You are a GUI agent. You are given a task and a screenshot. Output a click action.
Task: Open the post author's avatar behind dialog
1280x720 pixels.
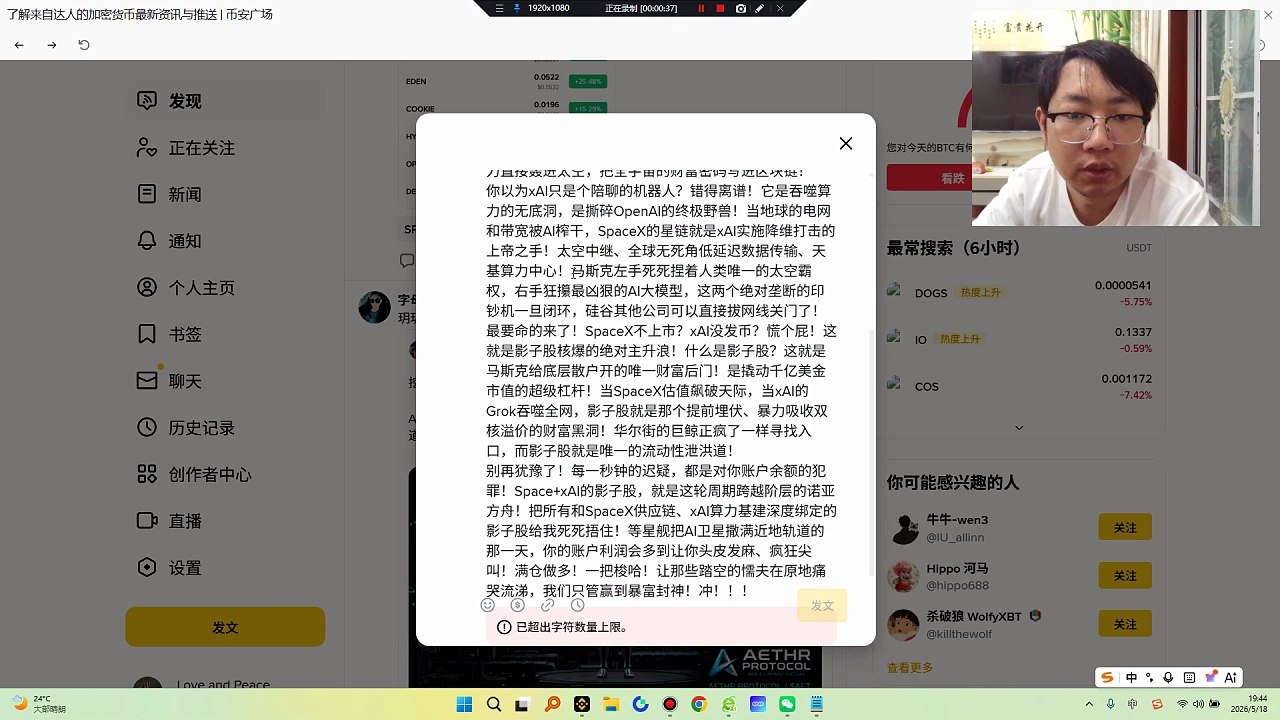click(x=375, y=308)
